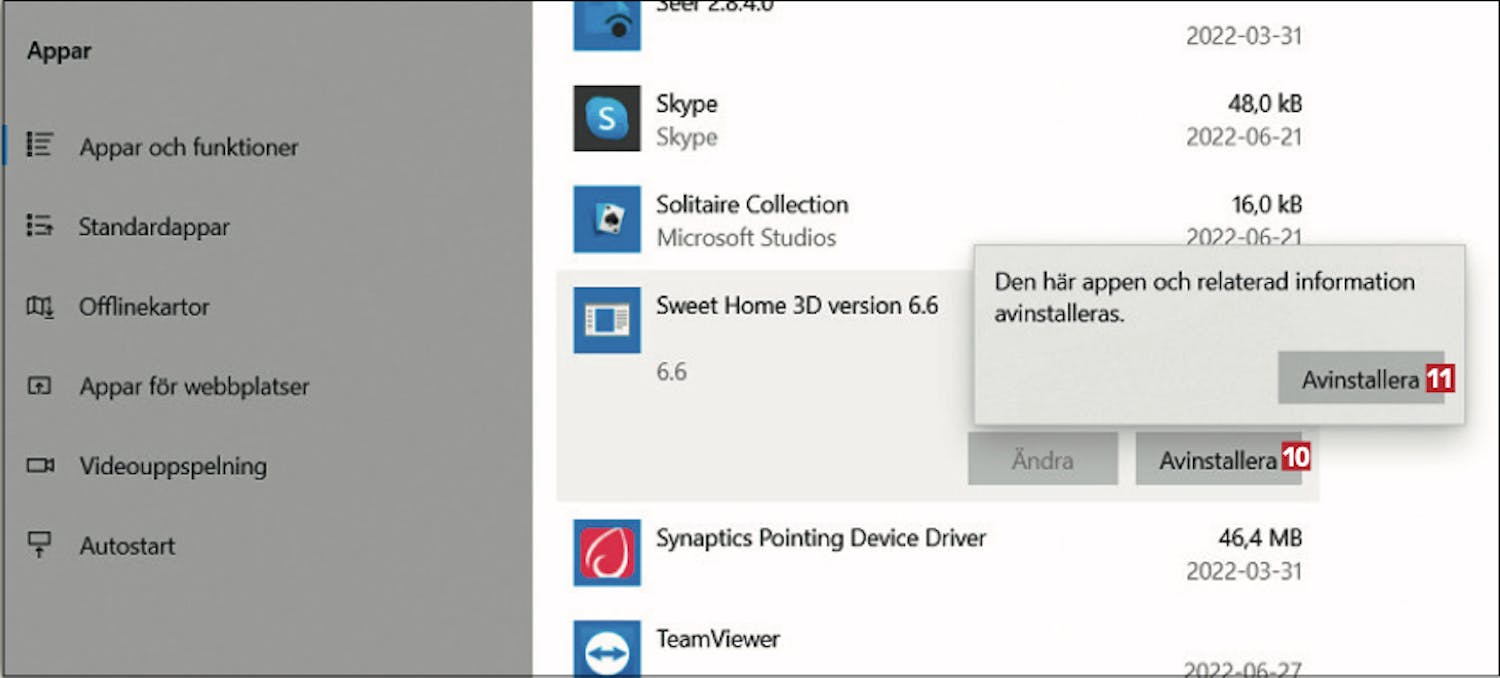Click the Appar för webbplatser icon
Screen dimensions: 1500x678
(x=40, y=386)
